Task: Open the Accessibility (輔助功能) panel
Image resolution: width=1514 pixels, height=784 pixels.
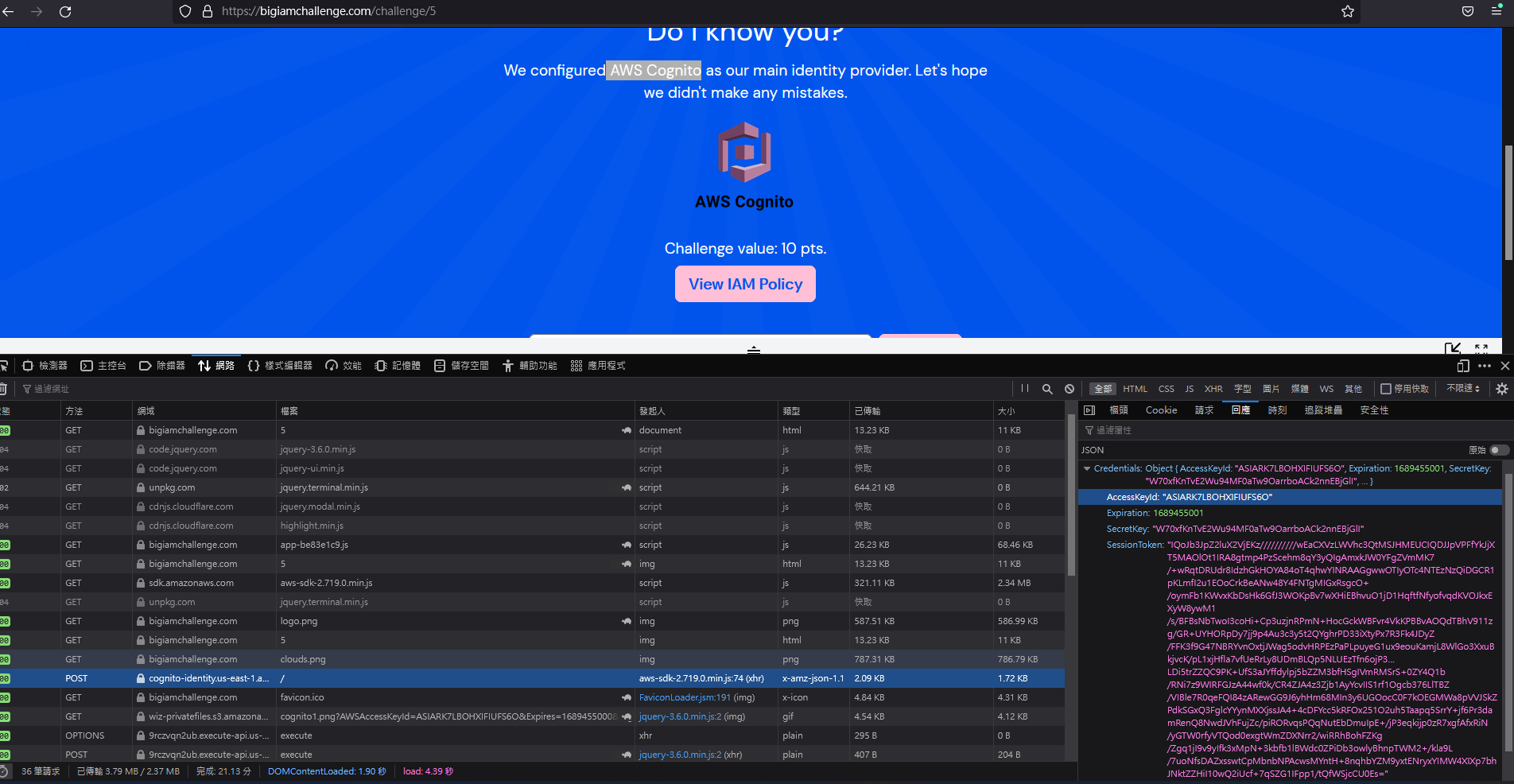Action: point(530,366)
